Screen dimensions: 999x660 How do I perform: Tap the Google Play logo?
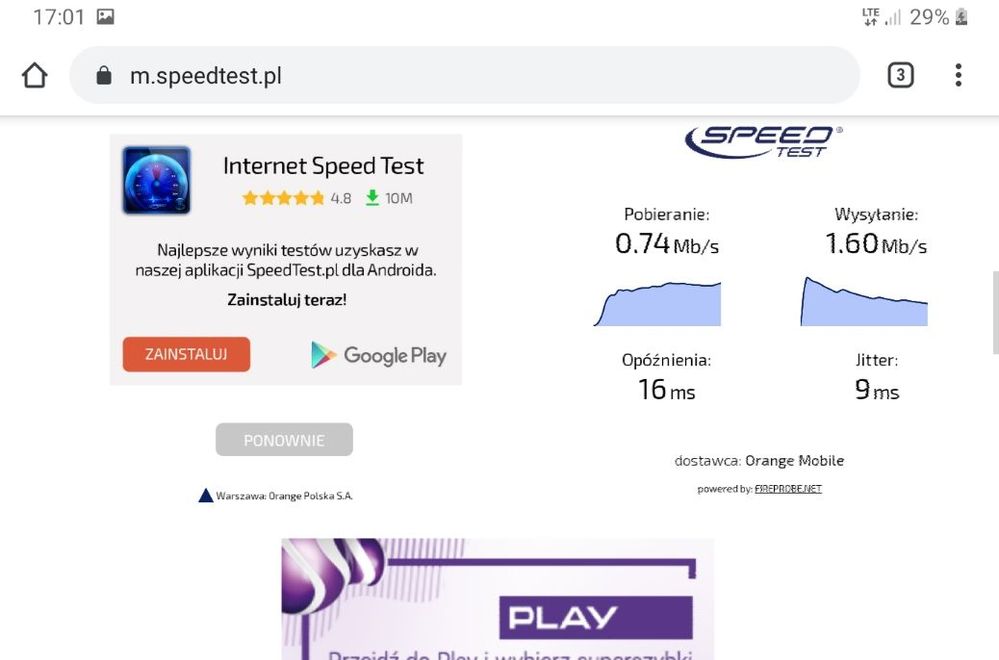point(378,355)
